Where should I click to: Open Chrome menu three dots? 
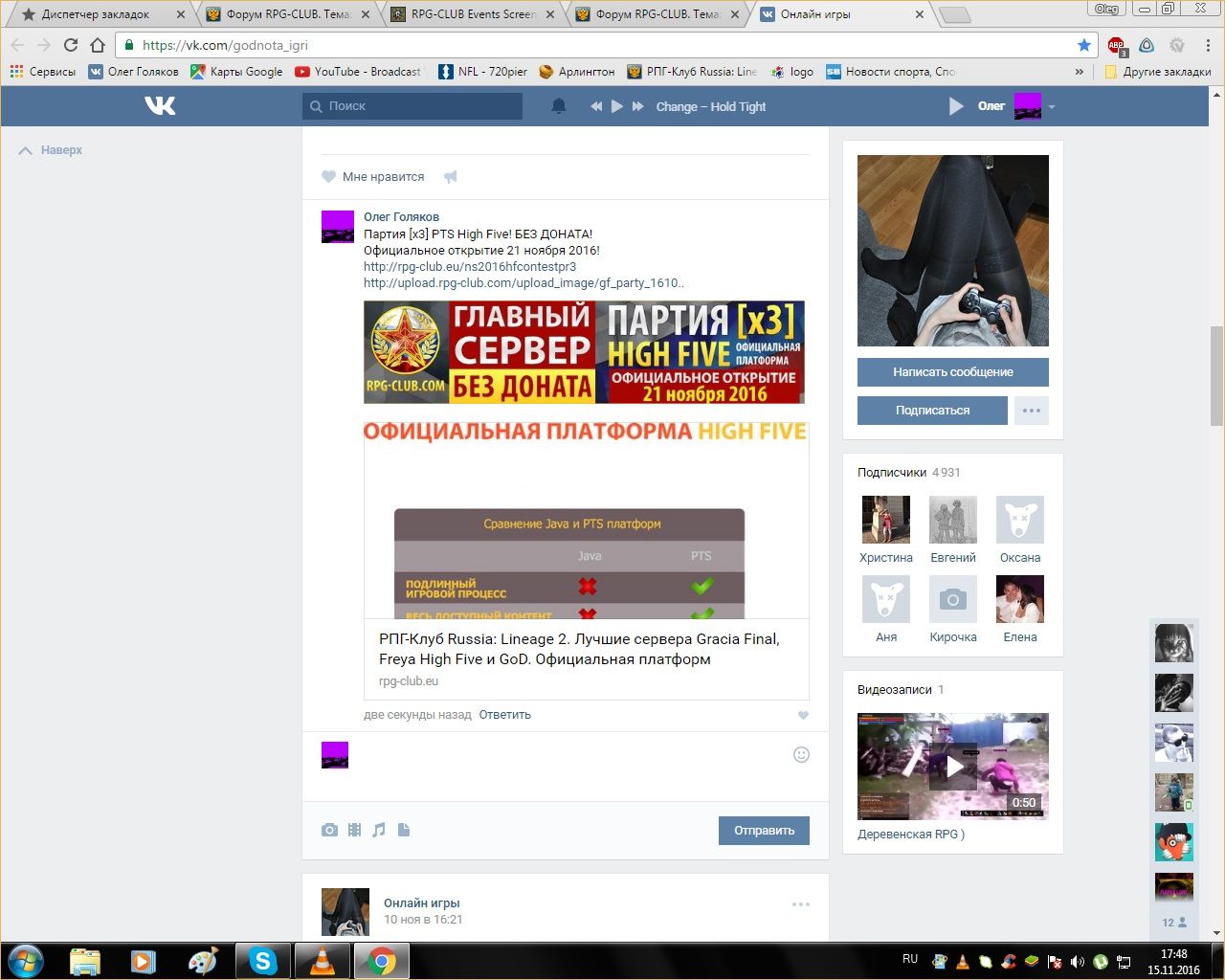tap(1209, 45)
